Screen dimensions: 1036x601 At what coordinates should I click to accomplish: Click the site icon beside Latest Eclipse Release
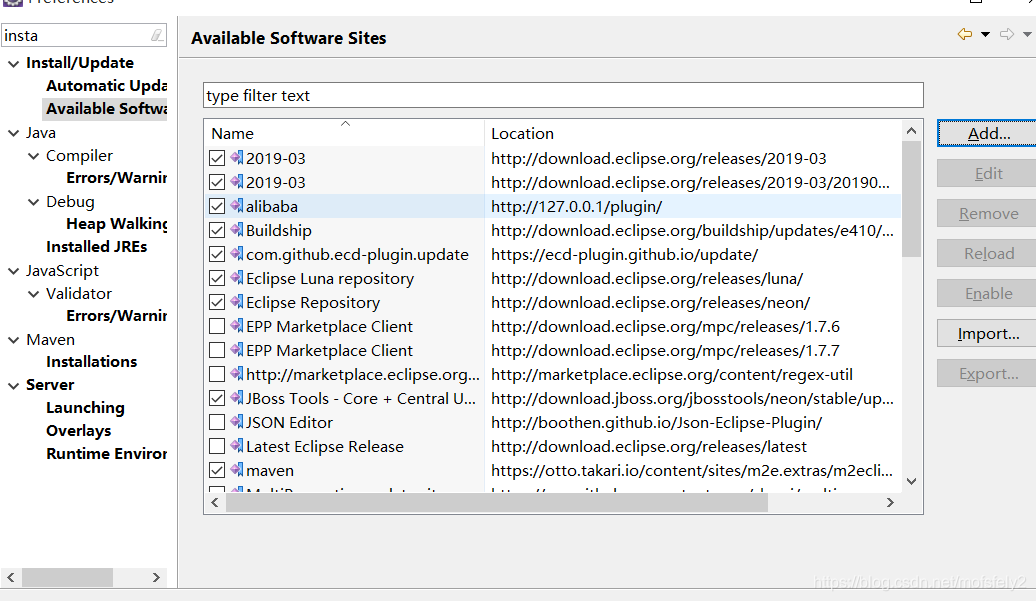coord(237,446)
